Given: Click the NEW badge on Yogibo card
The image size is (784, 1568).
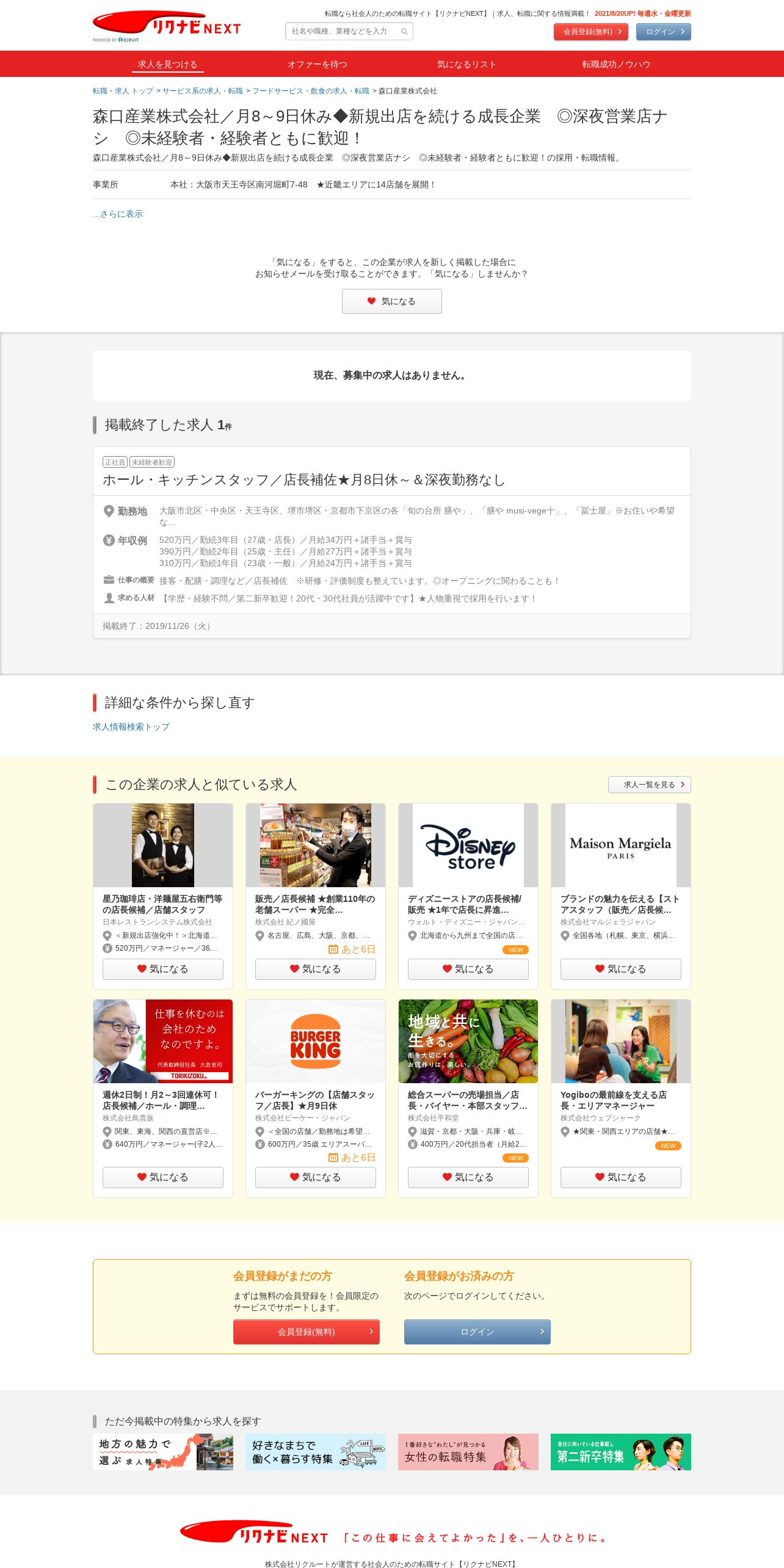Looking at the screenshot, I should [668, 1146].
